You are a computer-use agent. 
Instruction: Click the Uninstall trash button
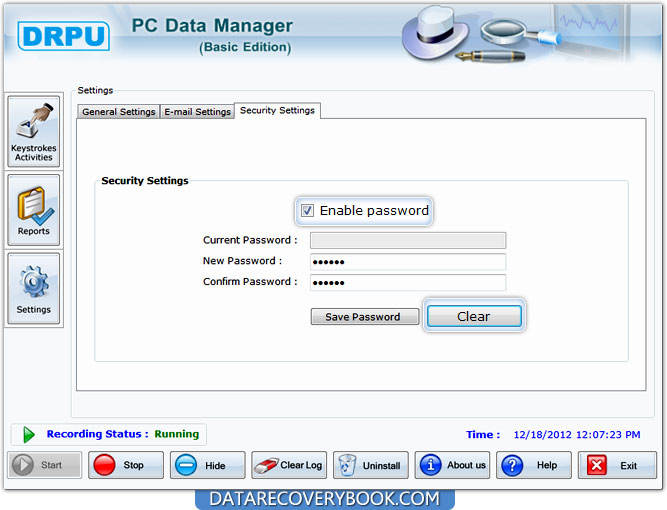(371, 465)
